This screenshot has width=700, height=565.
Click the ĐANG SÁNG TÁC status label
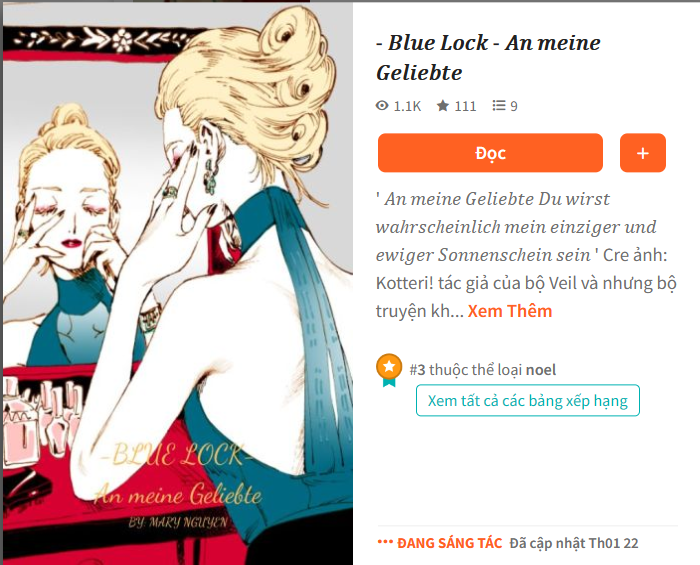(x=450, y=543)
